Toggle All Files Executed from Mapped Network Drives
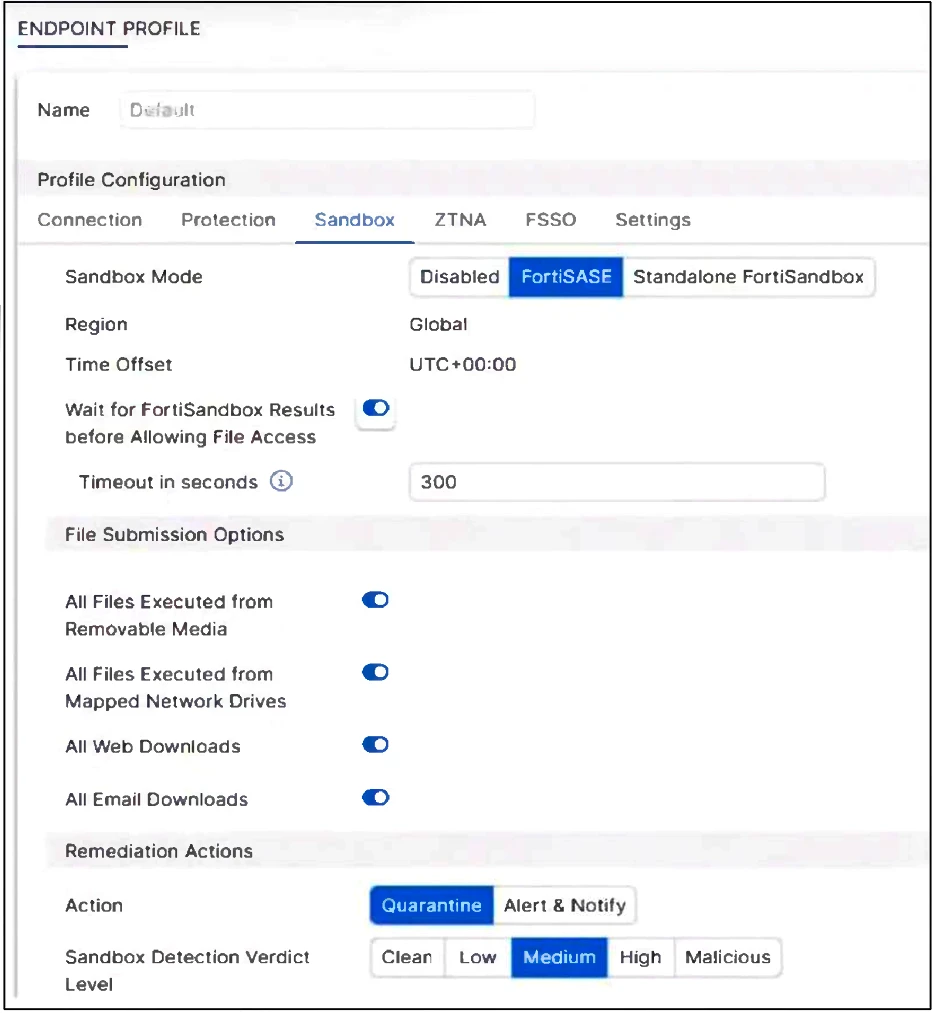This screenshot has height=1013, width=936. click(x=375, y=672)
